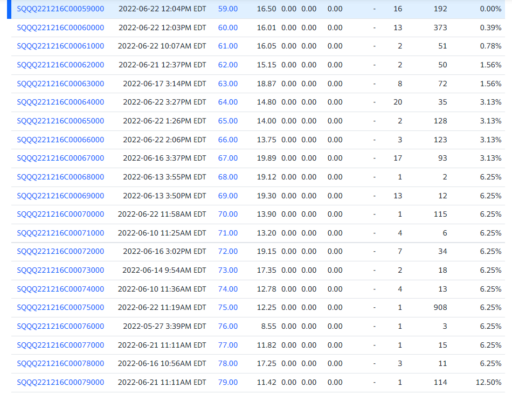This screenshot has height=394, width=512.
Task: Select the last price 16.50
Action: coord(266,9)
